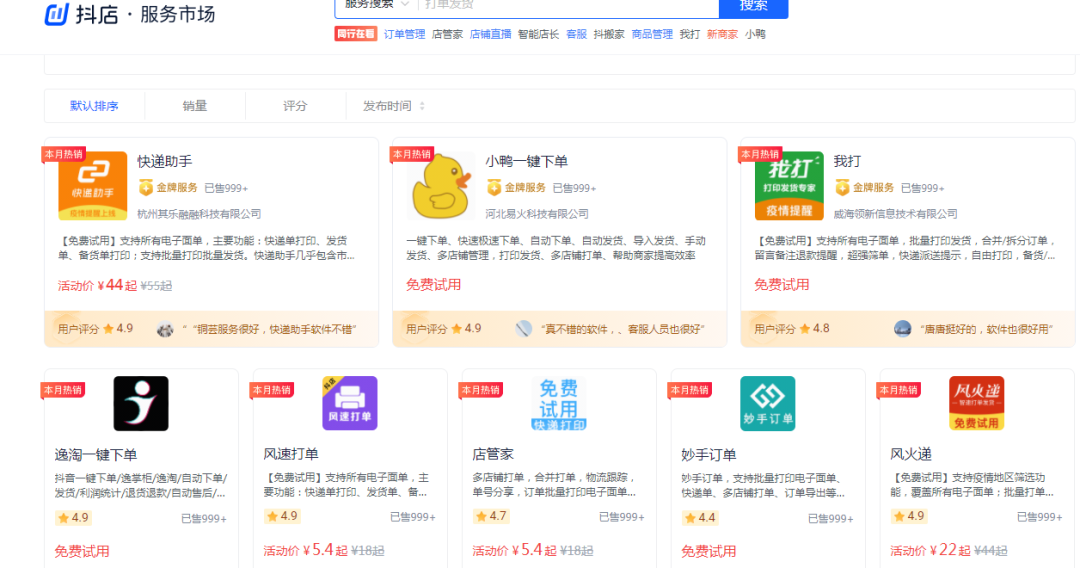Image resolution: width=1080 pixels, height=568 pixels.
Task: Open the 新商家 hot keyword link
Action: tap(722, 34)
